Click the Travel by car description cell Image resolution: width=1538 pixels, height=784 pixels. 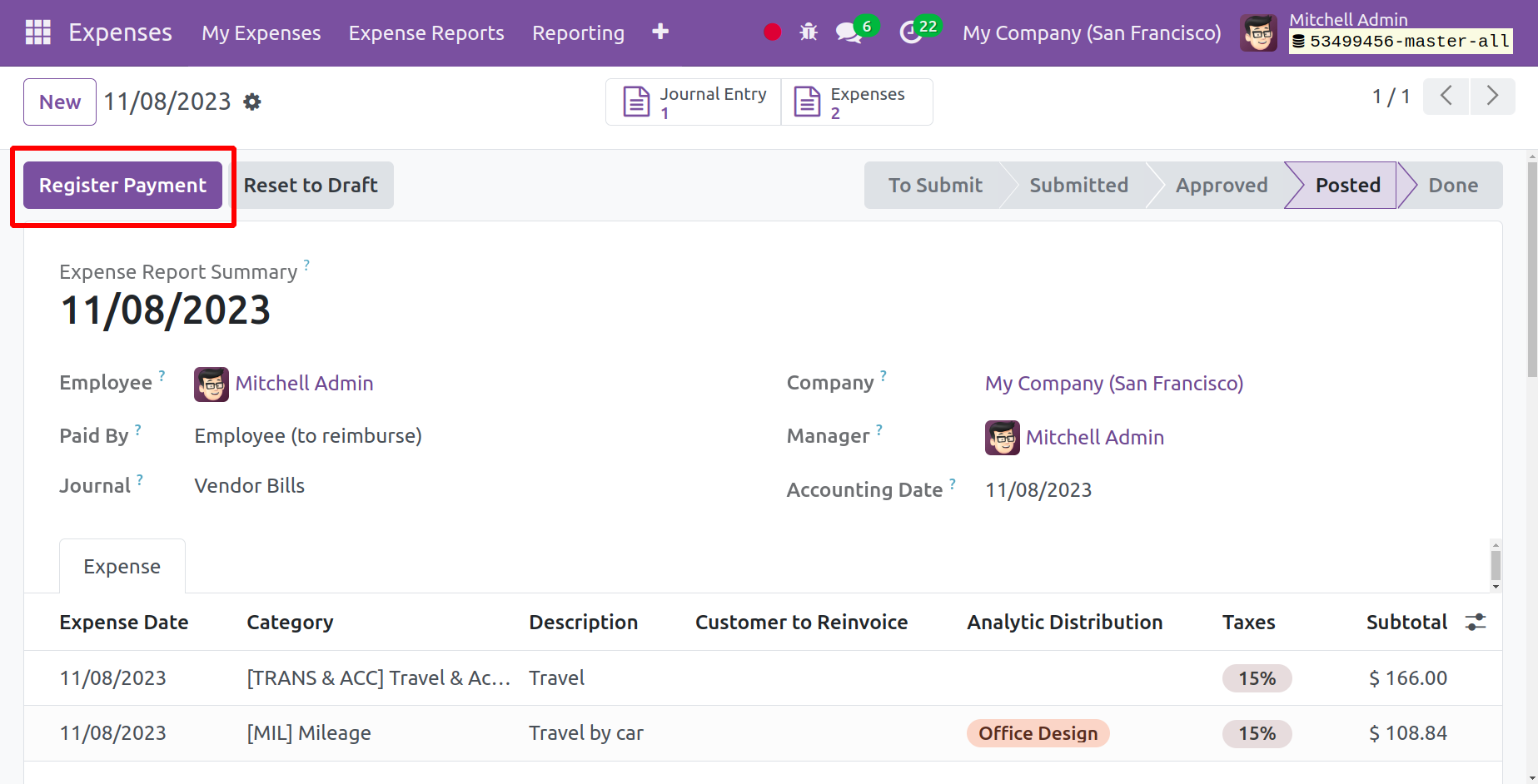tap(586, 733)
